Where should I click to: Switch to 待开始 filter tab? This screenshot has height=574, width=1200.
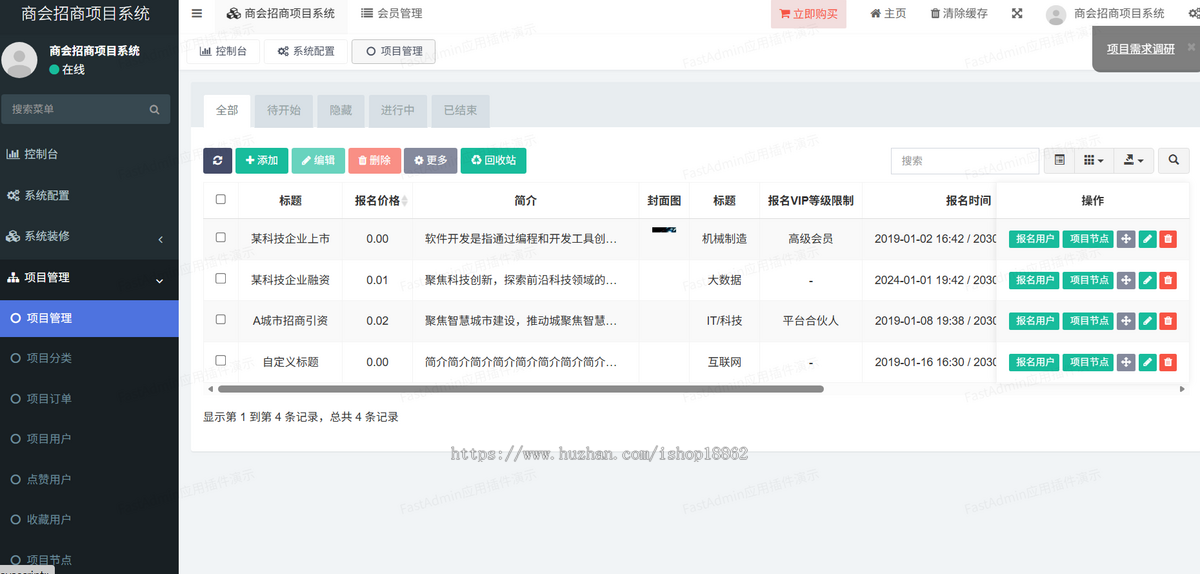point(284,110)
